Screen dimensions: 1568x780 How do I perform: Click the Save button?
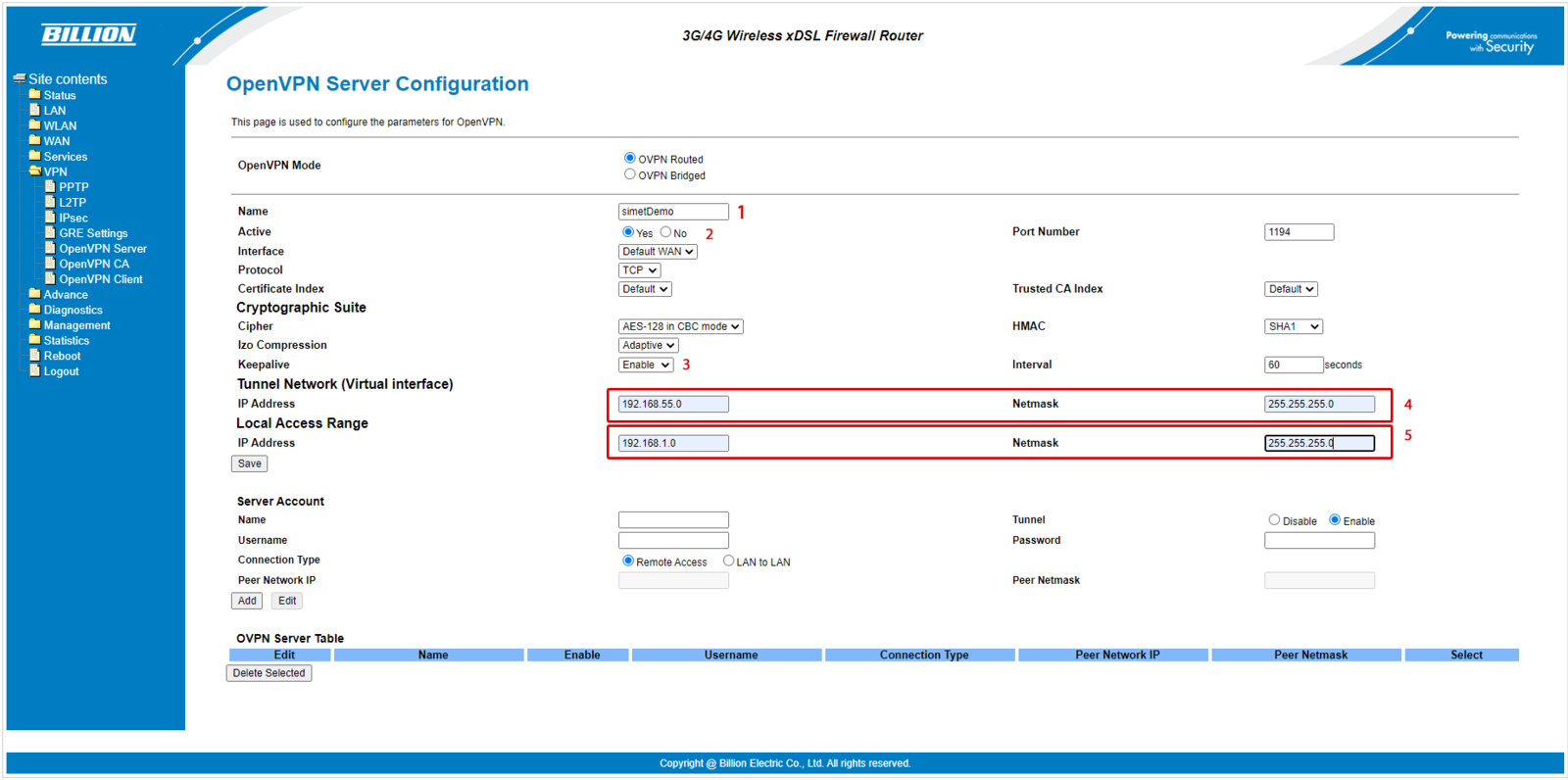pyautogui.click(x=249, y=463)
